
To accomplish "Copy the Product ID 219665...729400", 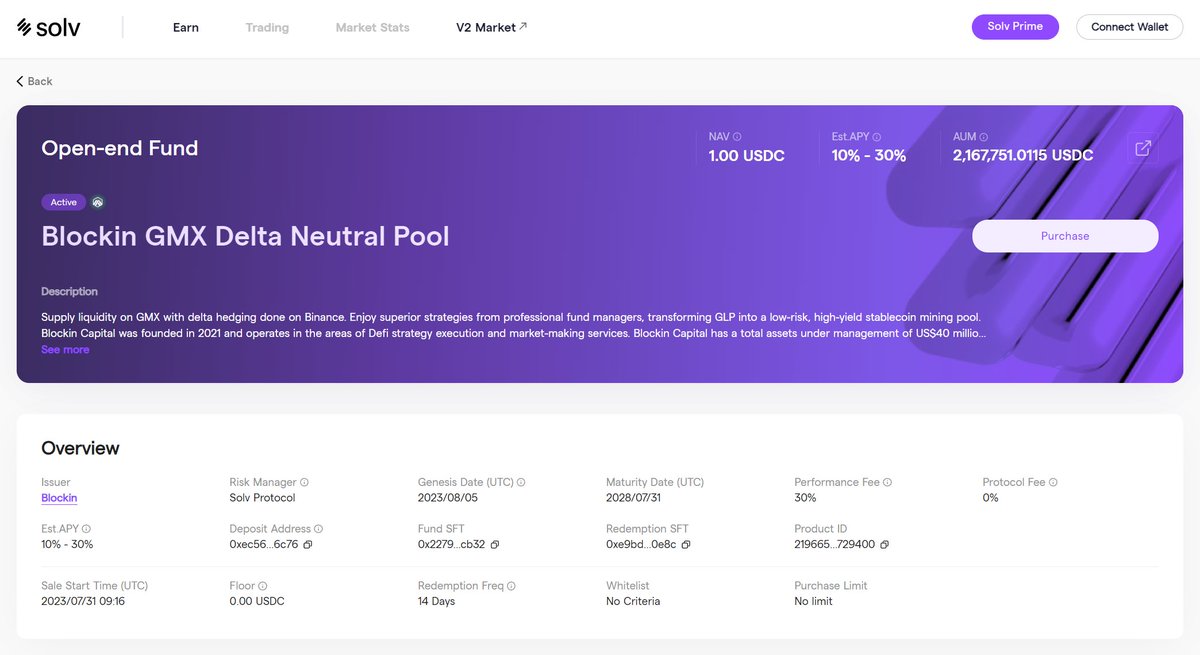I will point(885,545).
